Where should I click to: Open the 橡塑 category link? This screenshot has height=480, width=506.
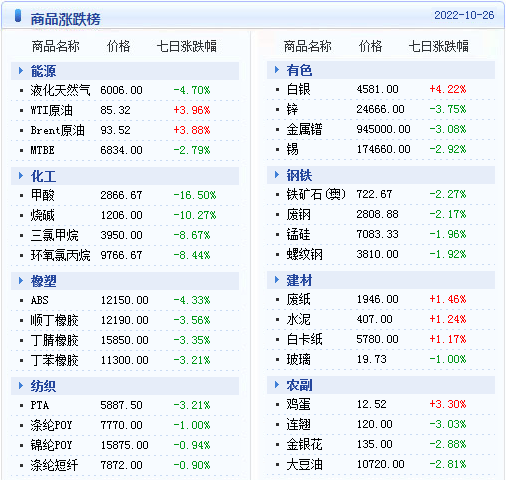(43, 281)
